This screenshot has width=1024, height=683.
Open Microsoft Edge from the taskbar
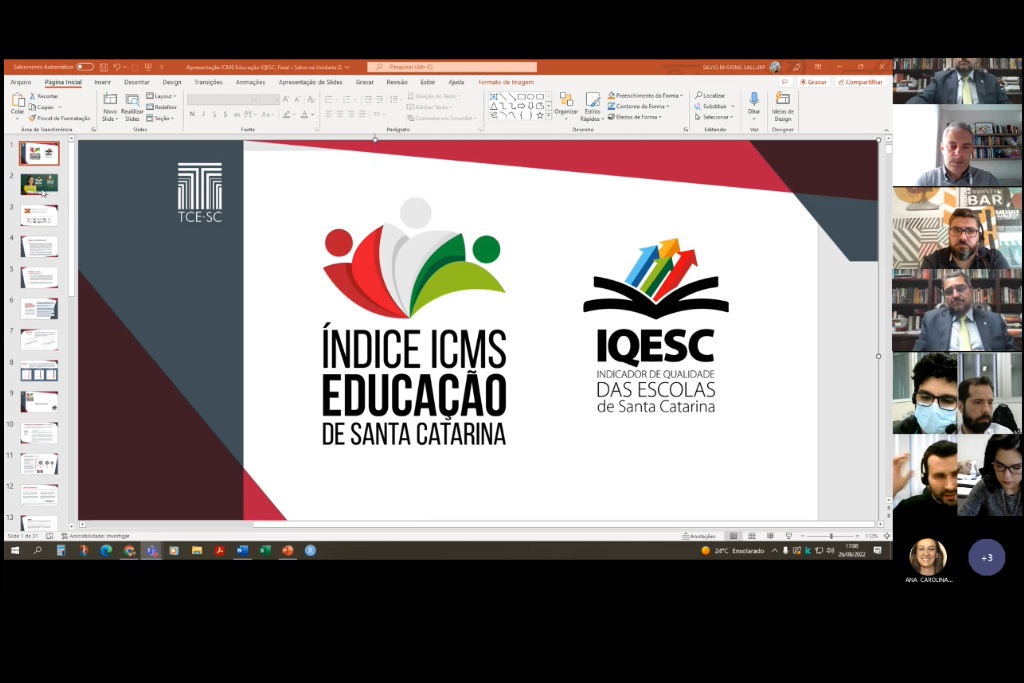pos(106,550)
